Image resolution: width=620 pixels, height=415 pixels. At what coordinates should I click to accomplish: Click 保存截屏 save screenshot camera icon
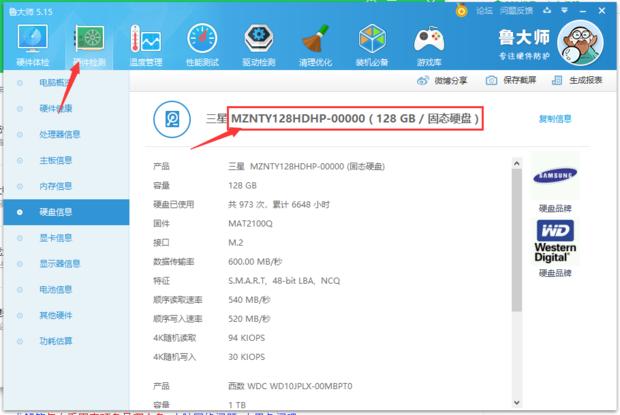(491, 81)
